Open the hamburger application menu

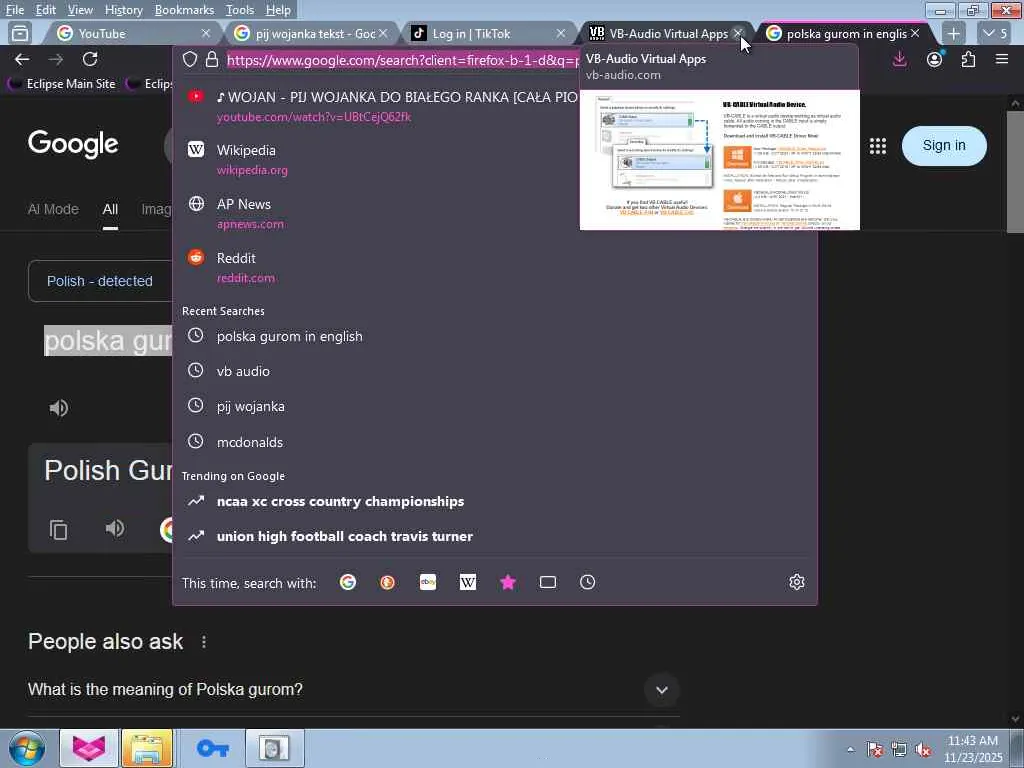tap(1002, 59)
